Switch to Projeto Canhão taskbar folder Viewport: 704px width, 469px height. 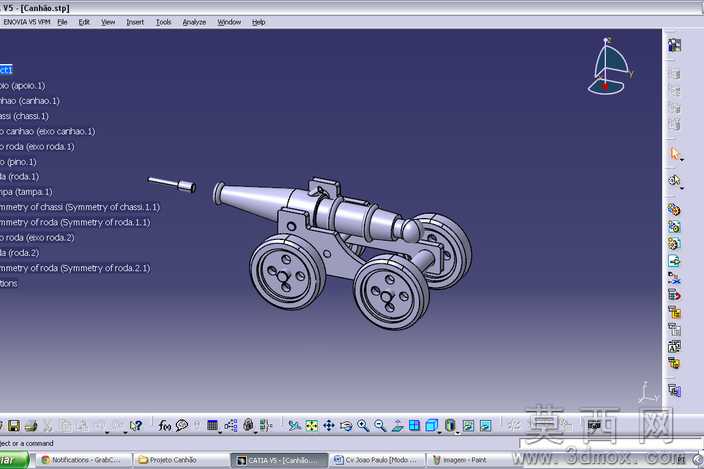tap(180, 460)
